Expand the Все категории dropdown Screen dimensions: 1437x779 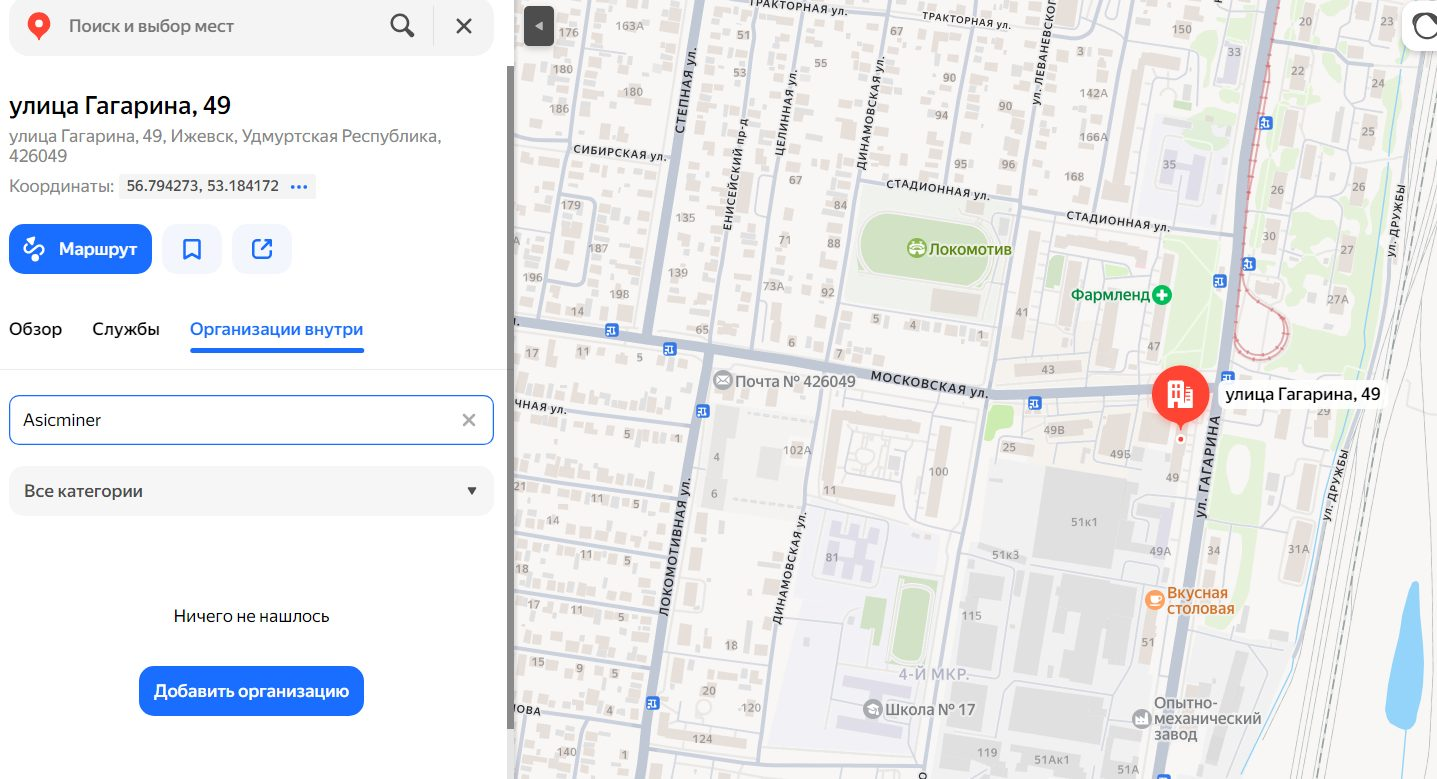point(251,491)
